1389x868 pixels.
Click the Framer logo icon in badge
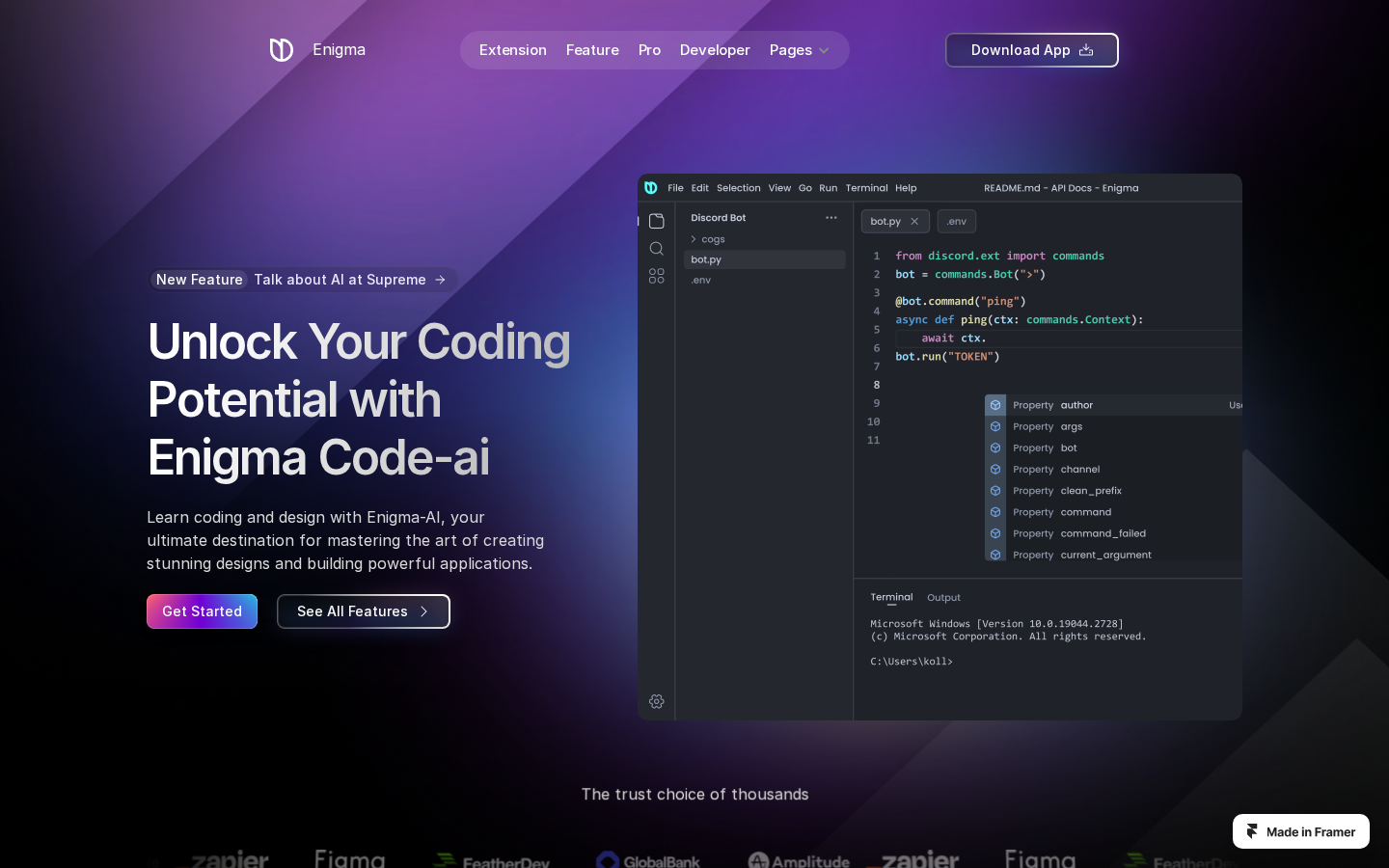point(1252,831)
